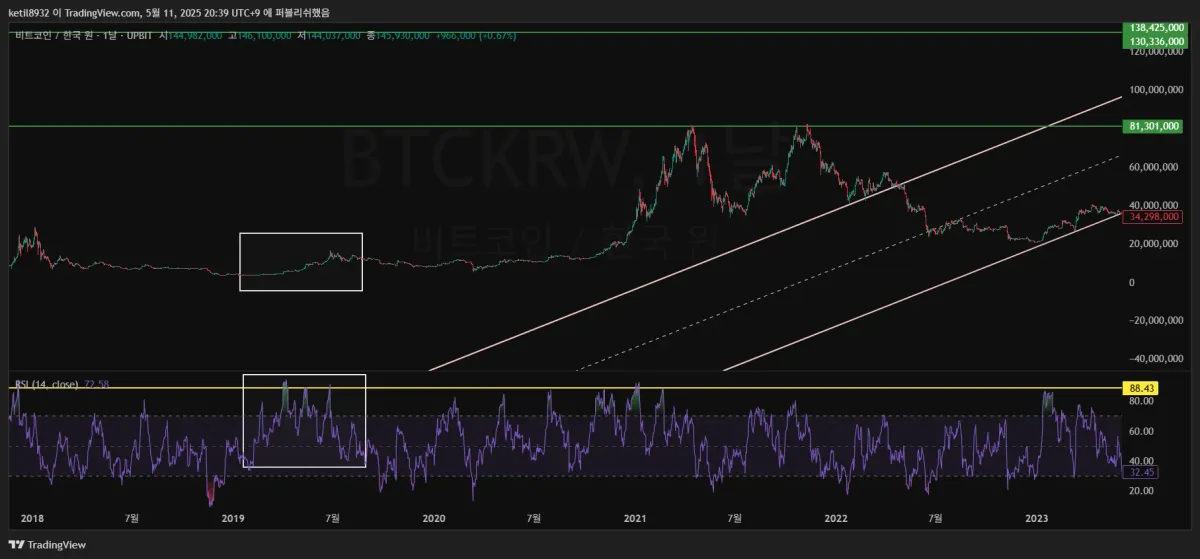Select the red 34,298,000 current price label
Screen dimensions: 1200x559
coord(1154,216)
